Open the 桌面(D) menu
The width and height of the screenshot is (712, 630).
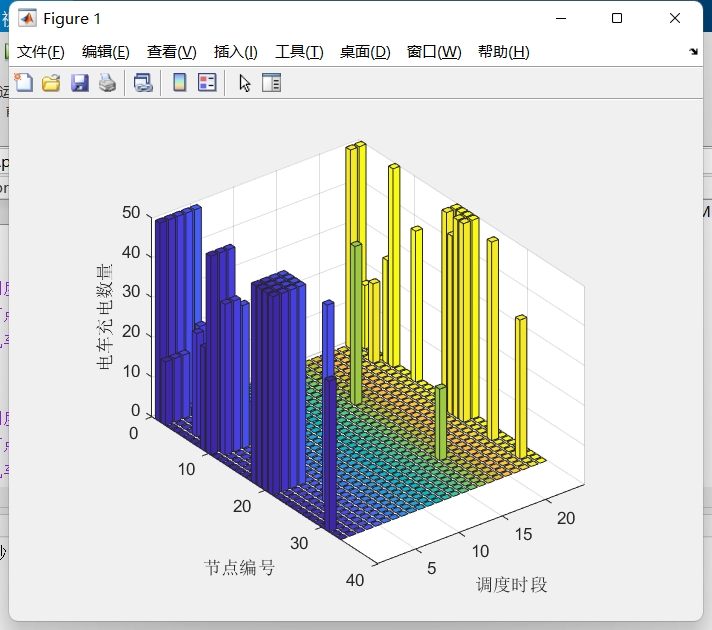tap(365, 52)
